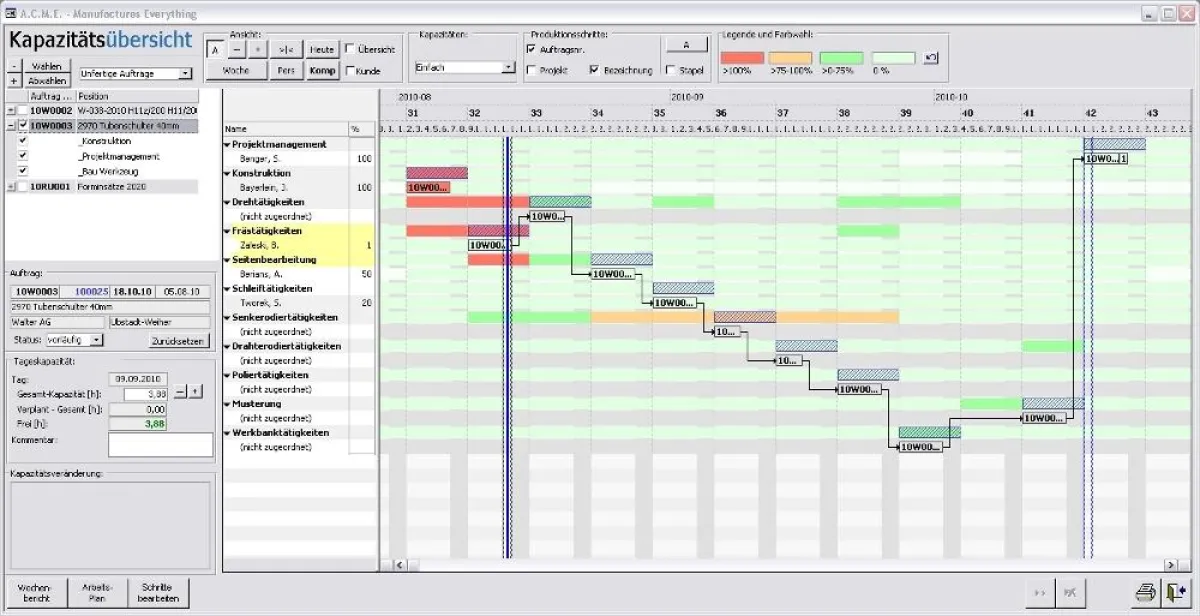Image resolution: width=1200 pixels, height=616 pixels.
Task: Open the Wochenbericht report
Action: [34, 593]
